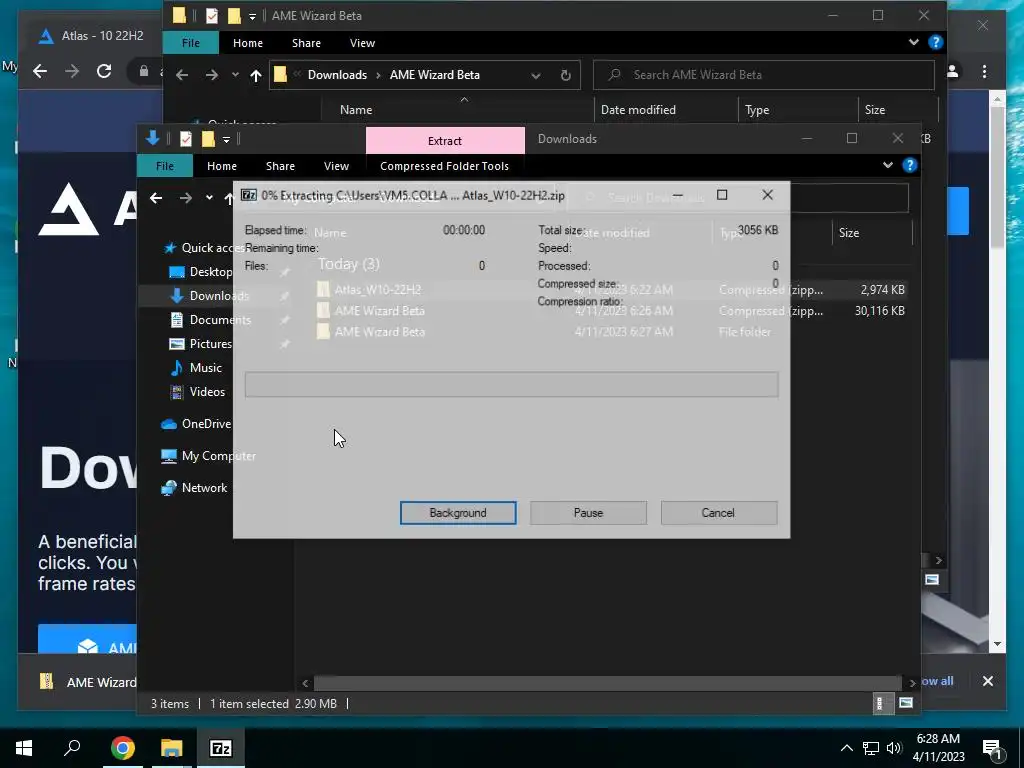Click properties icon in Downloads title bar
Viewport: 1024px width, 768px height.
tap(185, 138)
